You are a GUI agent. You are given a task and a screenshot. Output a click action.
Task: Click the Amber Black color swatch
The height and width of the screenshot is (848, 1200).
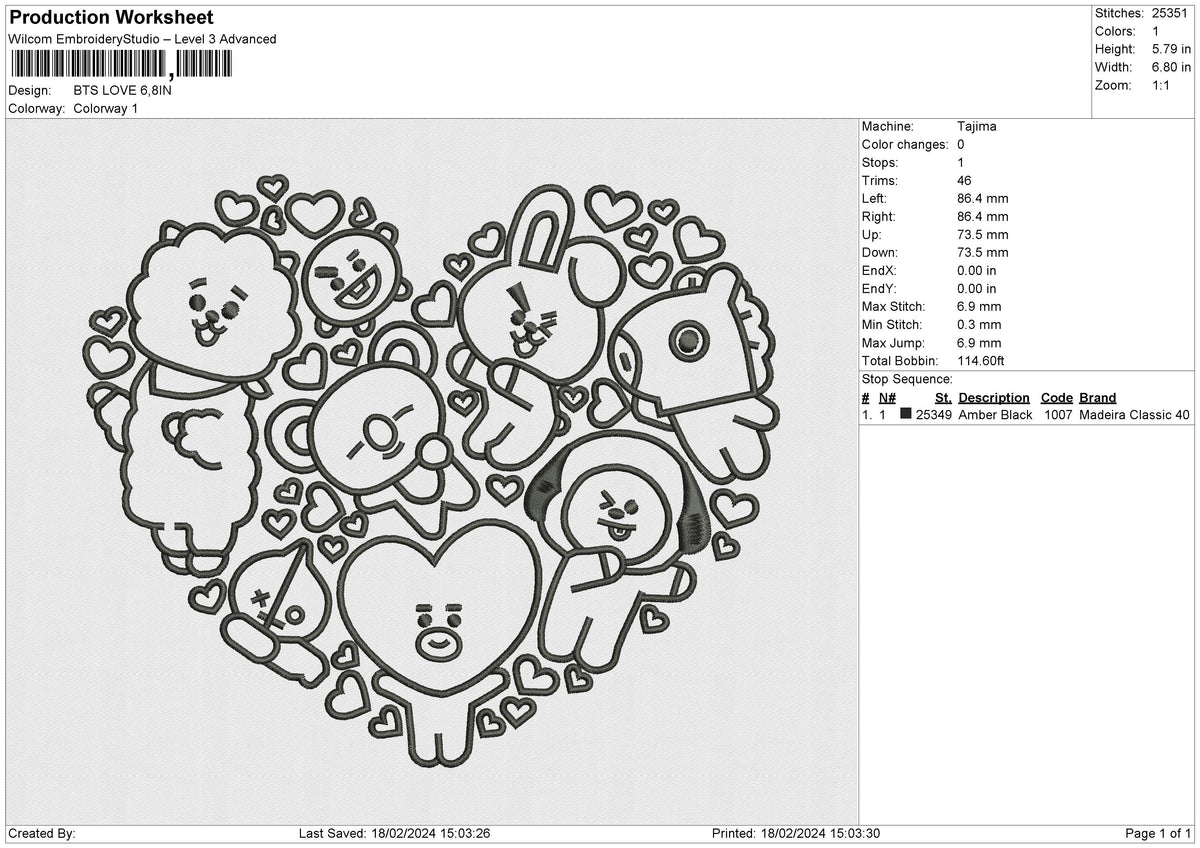tap(906, 414)
